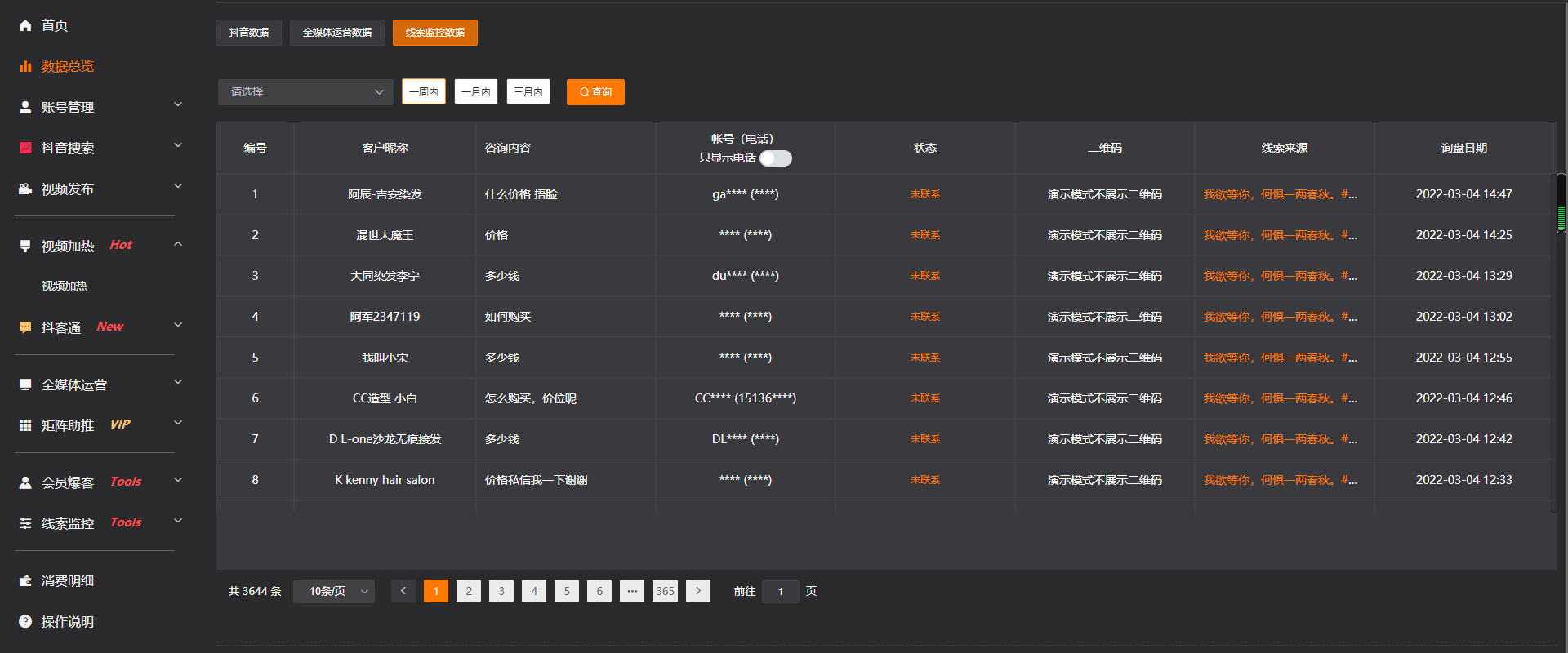Click current page 1 button
The height and width of the screenshot is (653, 1568).
pos(436,591)
